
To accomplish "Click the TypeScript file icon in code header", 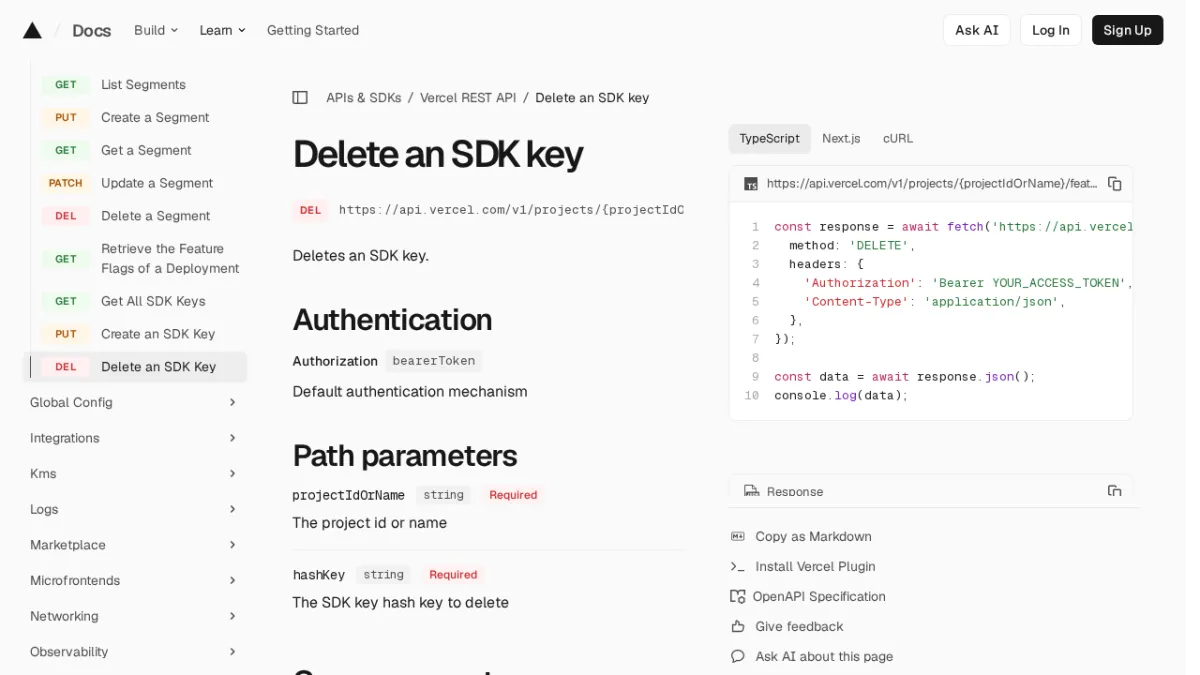I will click(x=751, y=184).
